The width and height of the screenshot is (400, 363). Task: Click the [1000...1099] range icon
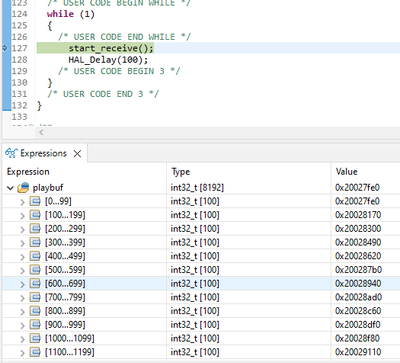35,338
